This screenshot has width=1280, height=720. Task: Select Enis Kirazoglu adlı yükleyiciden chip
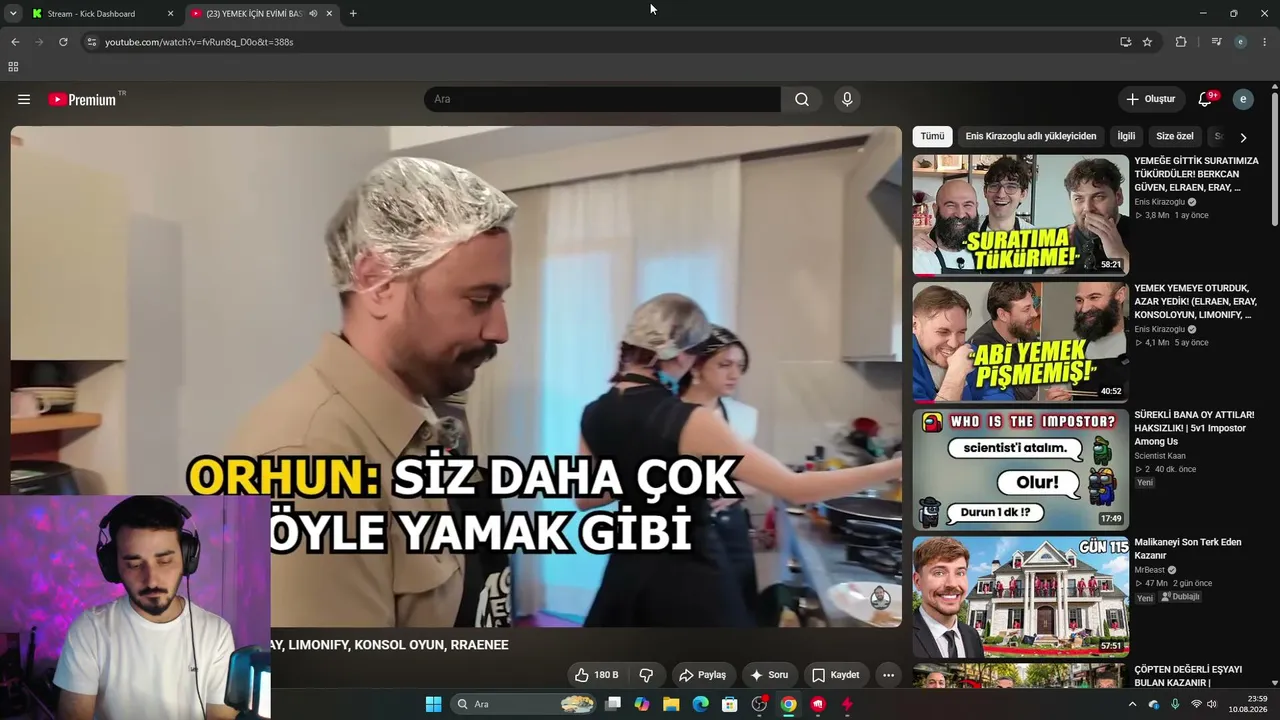pyautogui.click(x=1030, y=136)
